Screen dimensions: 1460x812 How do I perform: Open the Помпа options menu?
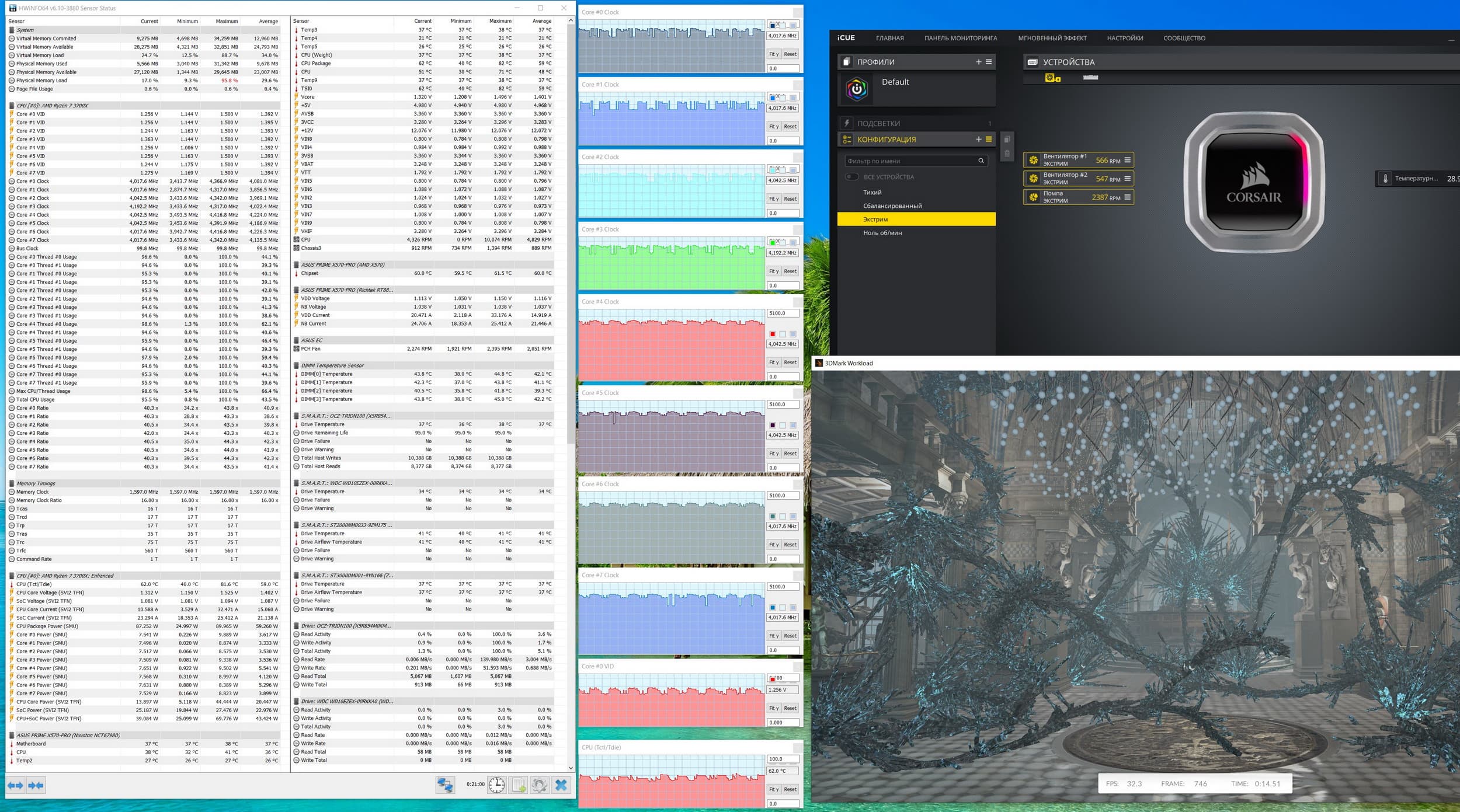click(1127, 197)
